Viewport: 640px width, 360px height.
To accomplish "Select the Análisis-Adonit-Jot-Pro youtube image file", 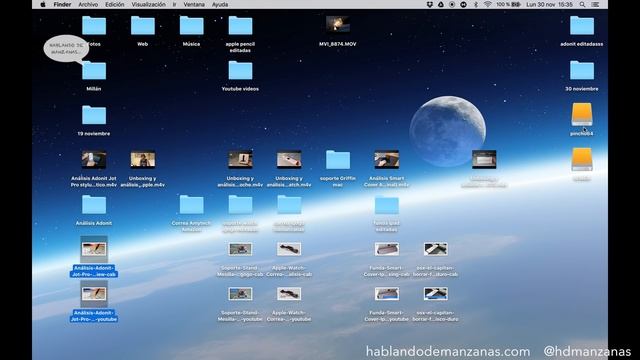I will coord(94,294).
